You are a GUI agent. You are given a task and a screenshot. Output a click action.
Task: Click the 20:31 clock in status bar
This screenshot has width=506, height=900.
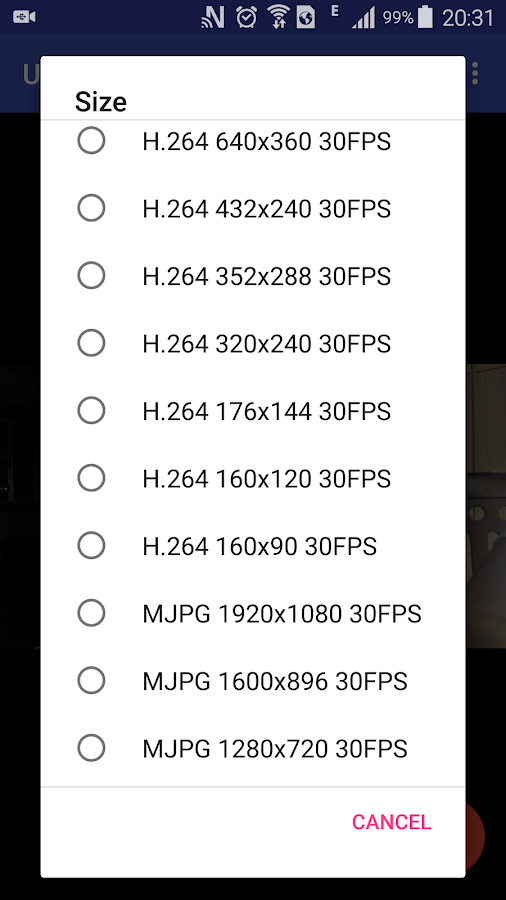[468, 18]
